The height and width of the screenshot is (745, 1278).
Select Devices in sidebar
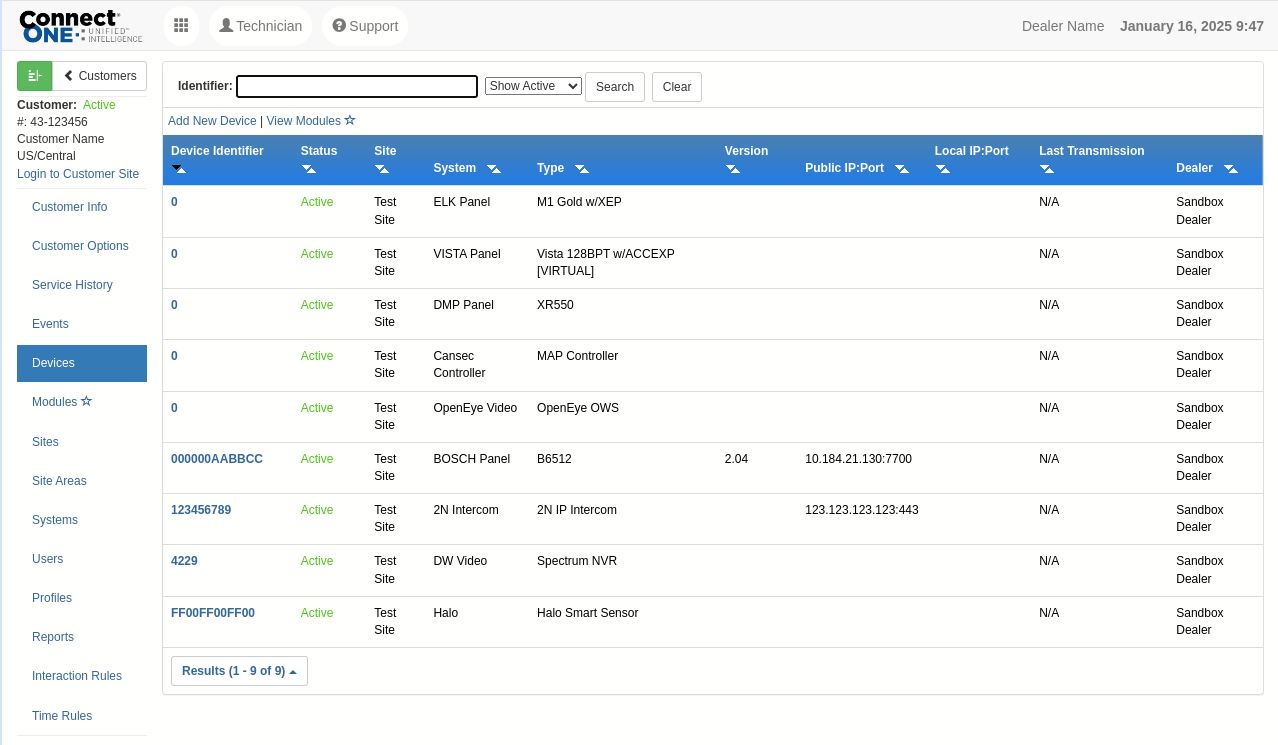pyautogui.click(x=82, y=363)
